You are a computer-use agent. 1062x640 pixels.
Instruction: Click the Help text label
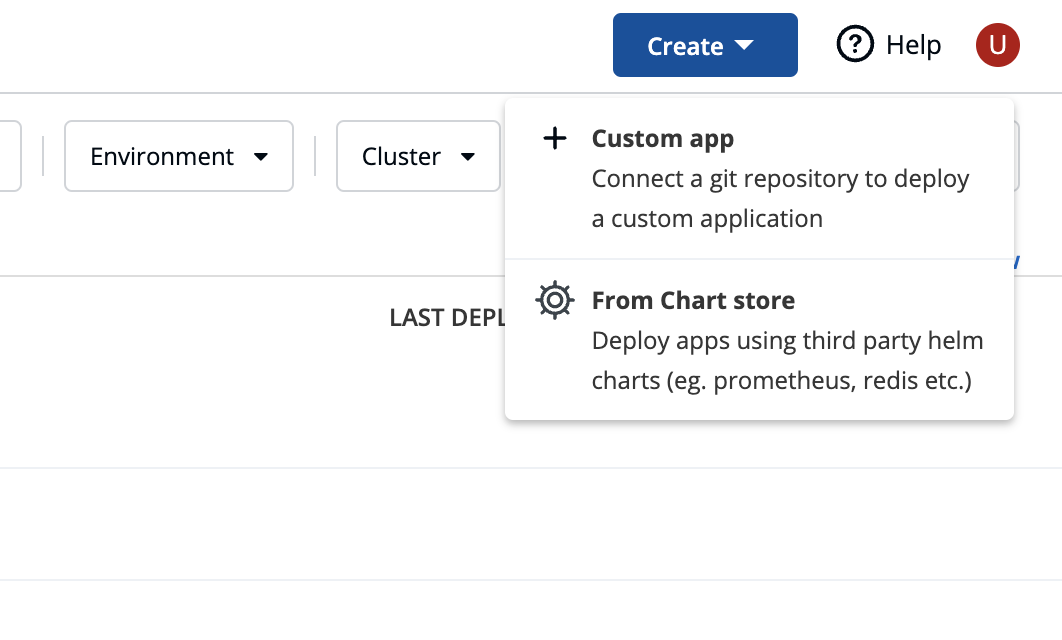point(913,45)
